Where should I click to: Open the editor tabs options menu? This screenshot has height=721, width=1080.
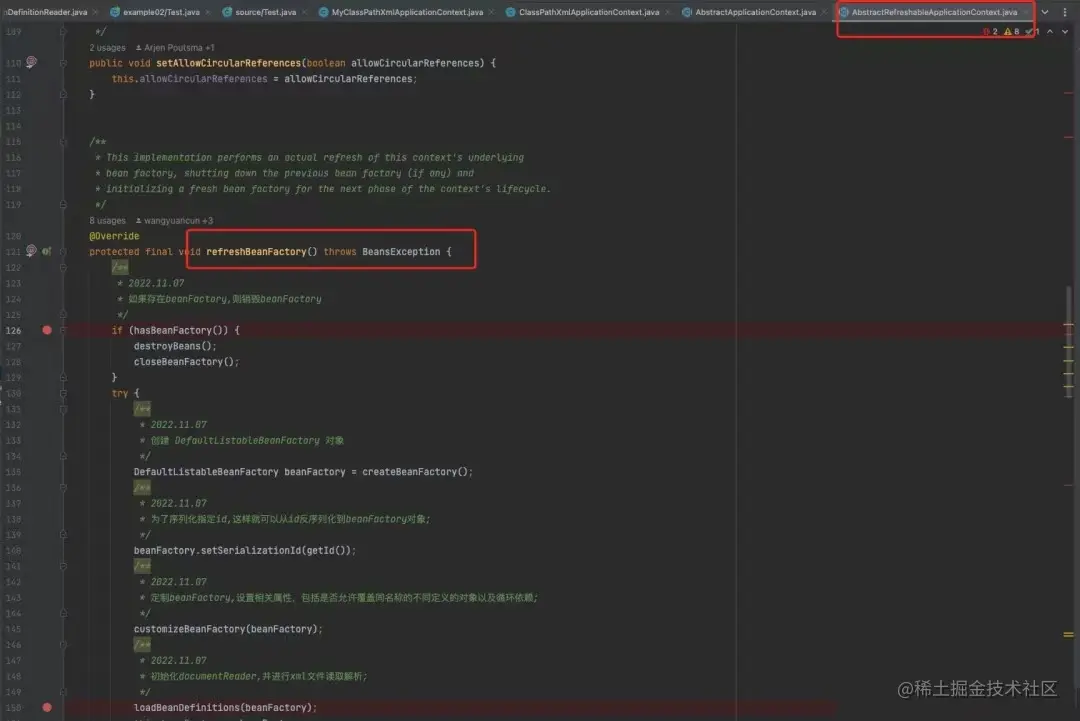pyautogui.click(x=1065, y=12)
